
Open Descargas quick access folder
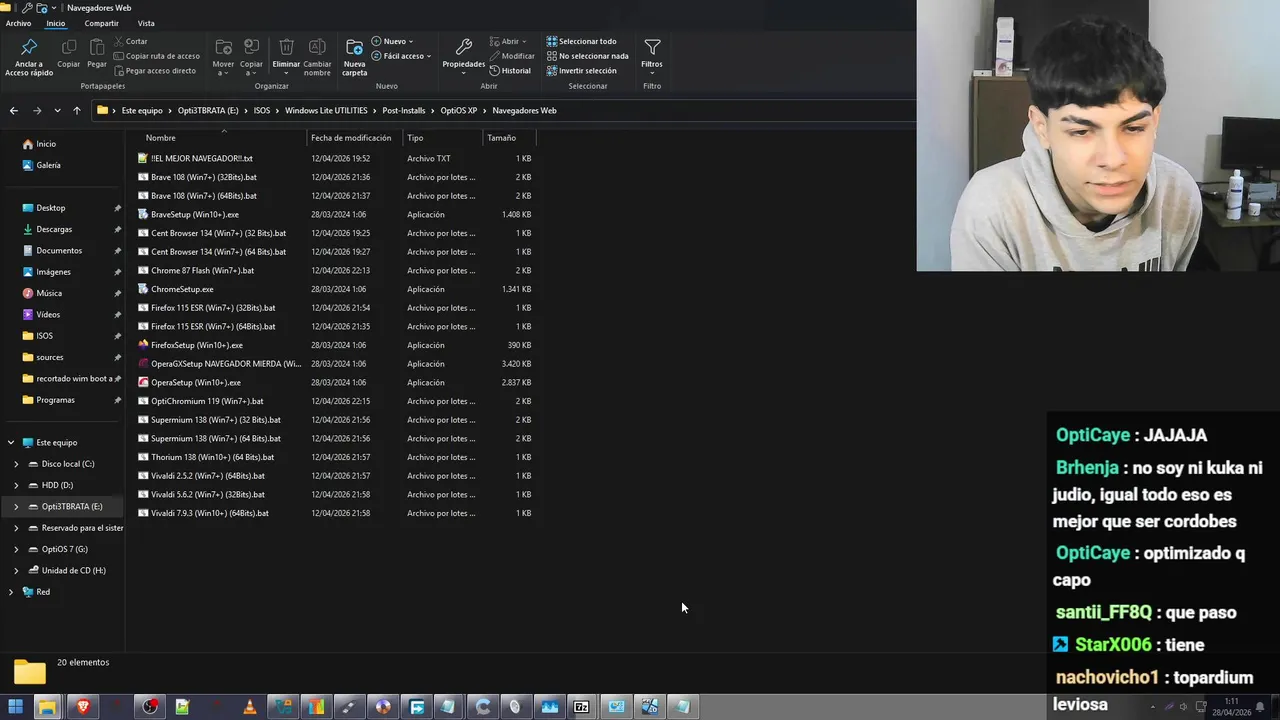54,229
